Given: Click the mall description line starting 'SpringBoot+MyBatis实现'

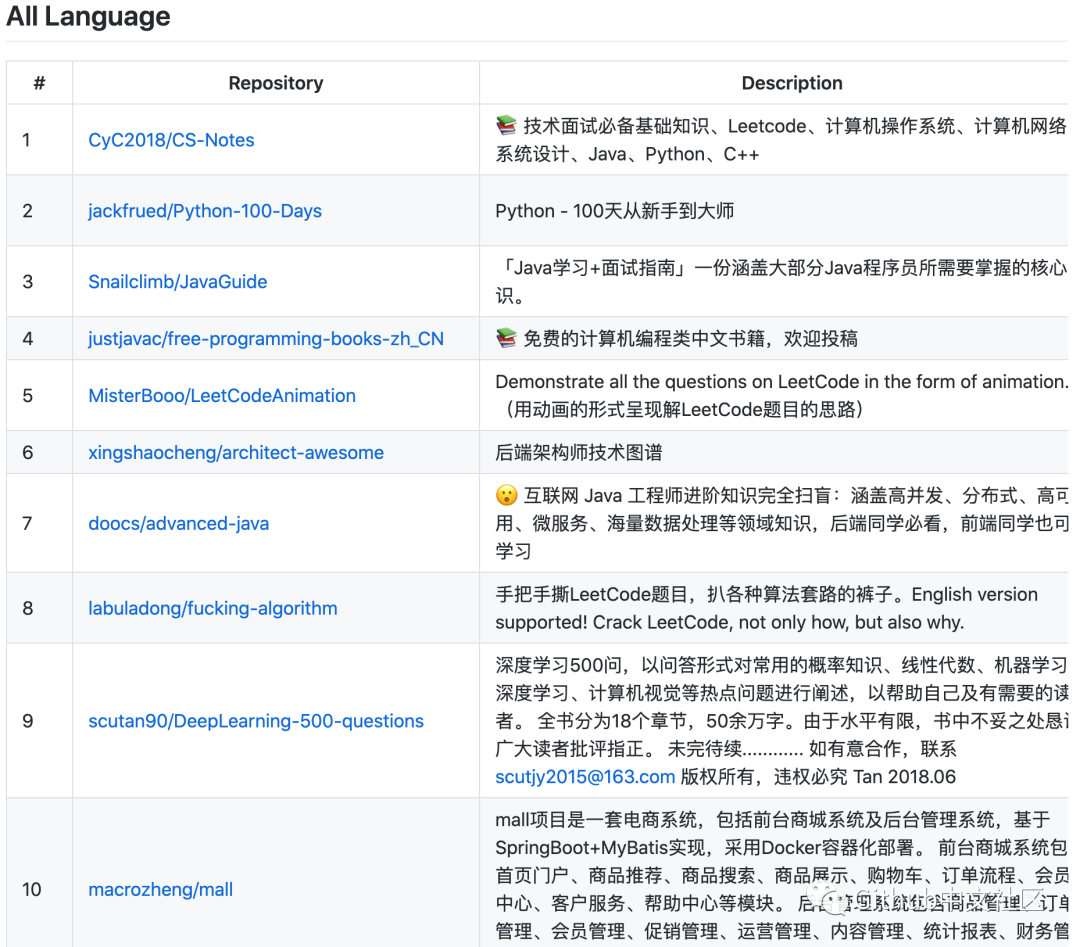Looking at the screenshot, I should [781, 848].
